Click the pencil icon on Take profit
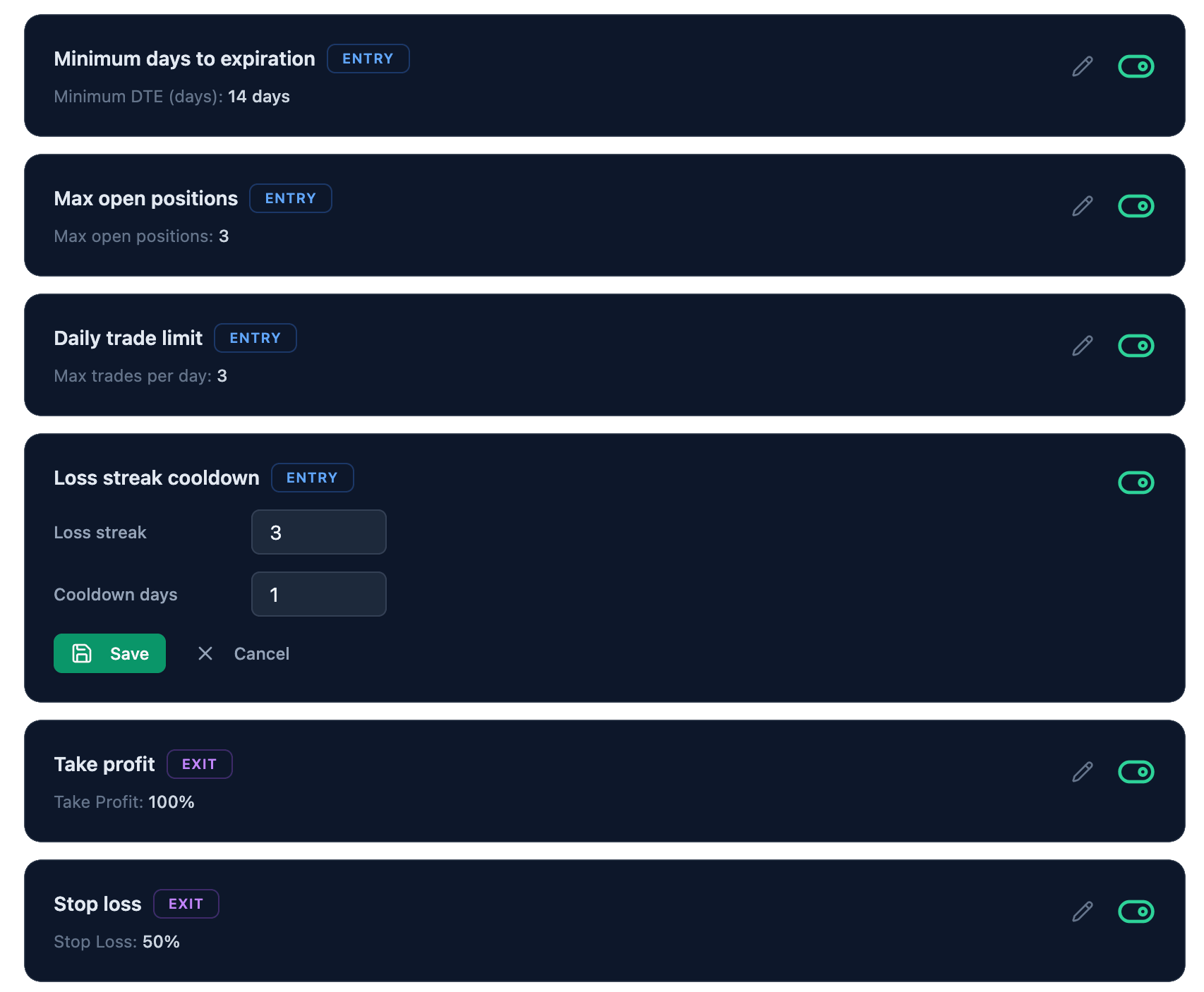The width and height of the screenshot is (1204, 992). tap(1082, 773)
